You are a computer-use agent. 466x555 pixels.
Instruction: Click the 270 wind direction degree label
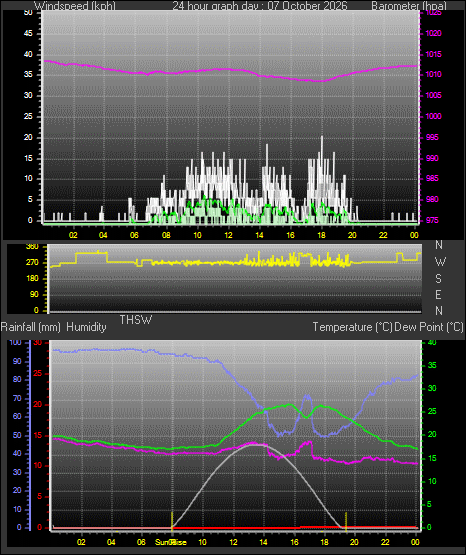pos(32,263)
